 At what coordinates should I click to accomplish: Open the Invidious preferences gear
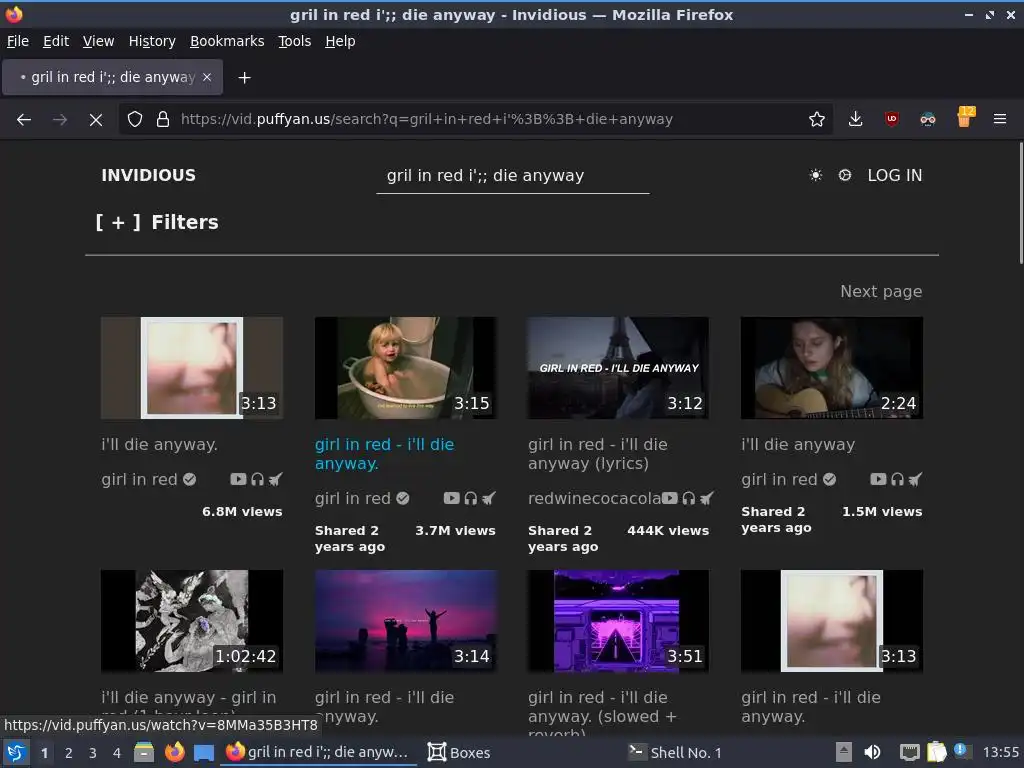point(844,175)
